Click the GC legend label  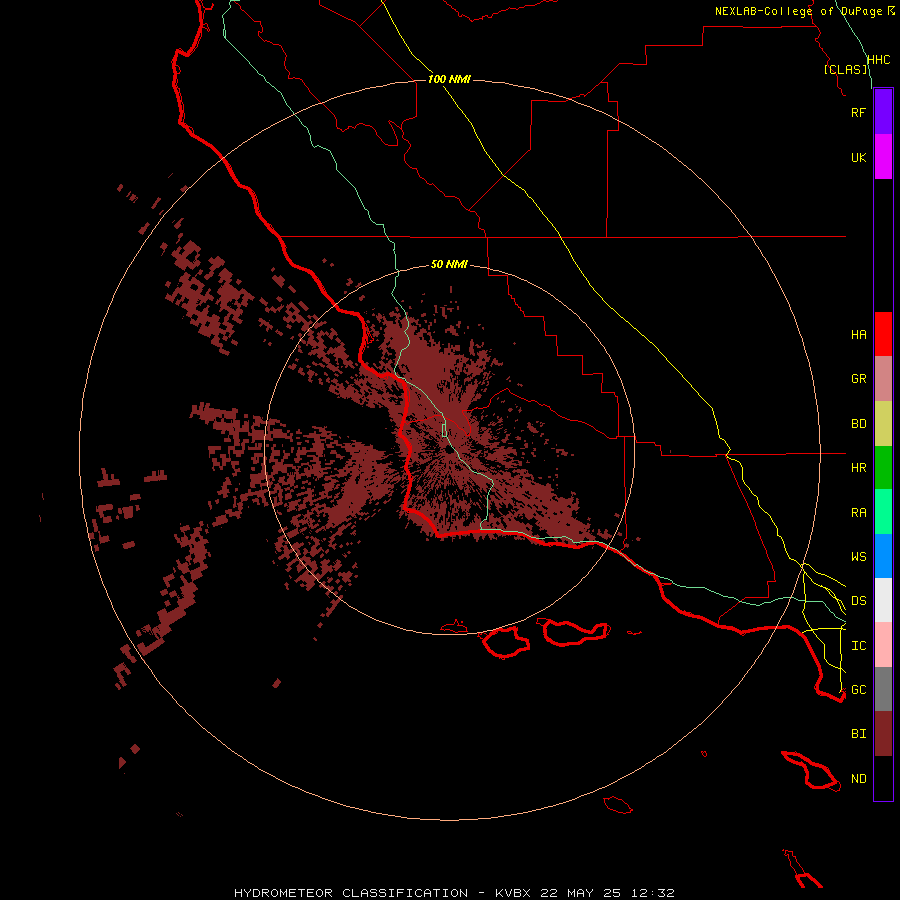tap(858, 690)
